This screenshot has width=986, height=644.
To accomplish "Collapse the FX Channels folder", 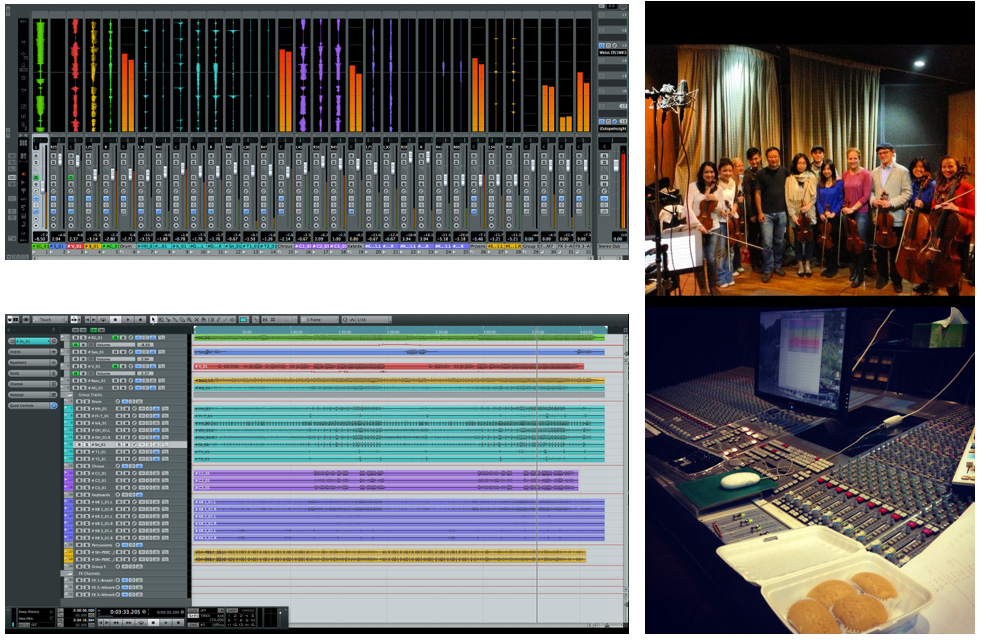I will point(71,573).
